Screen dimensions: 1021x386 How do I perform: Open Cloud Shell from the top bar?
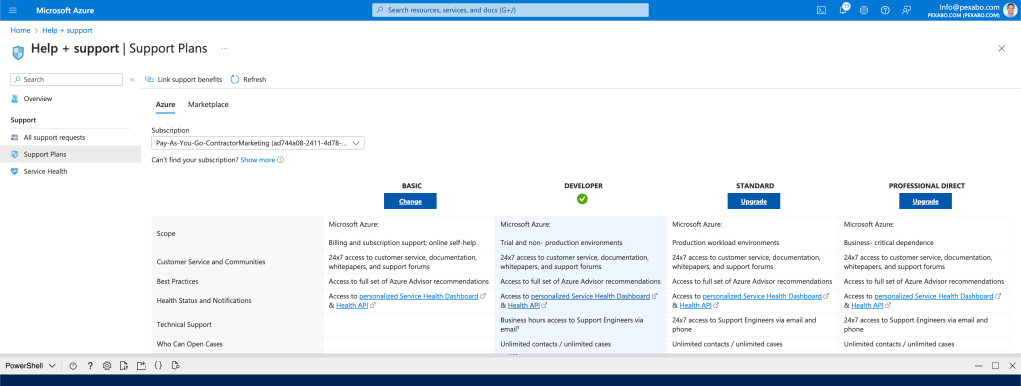click(x=822, y=10)
